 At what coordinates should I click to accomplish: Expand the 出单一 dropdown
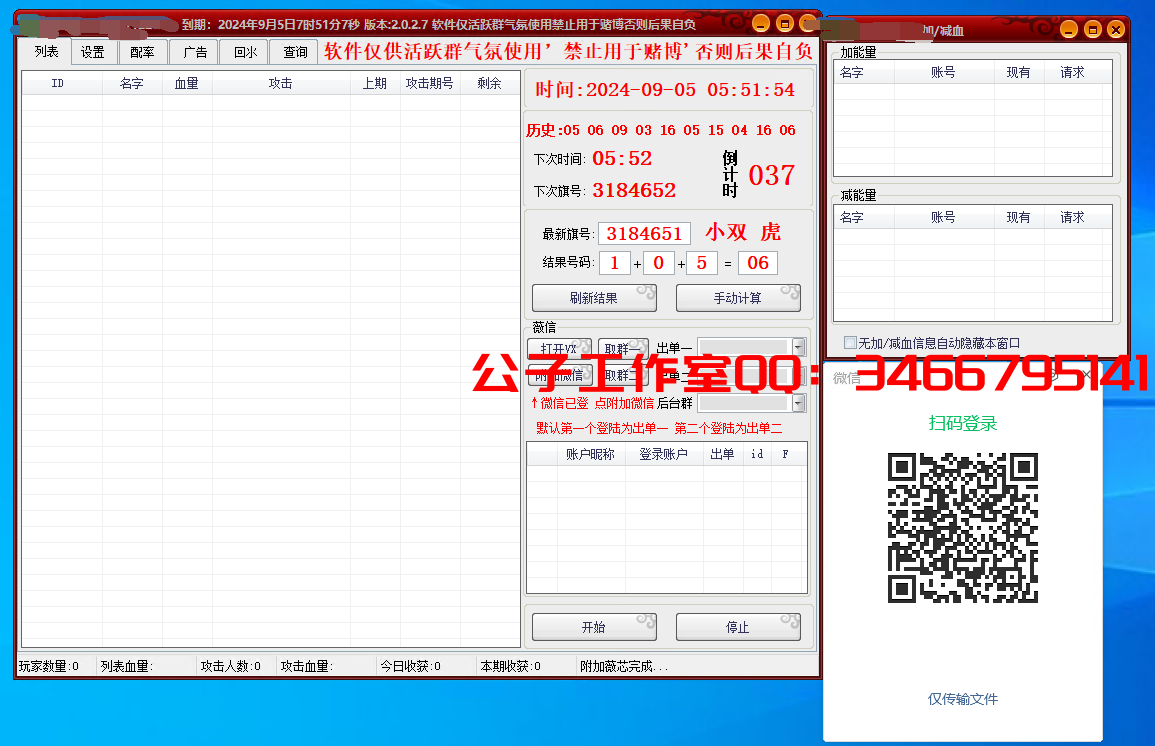(x=798, y=347)
